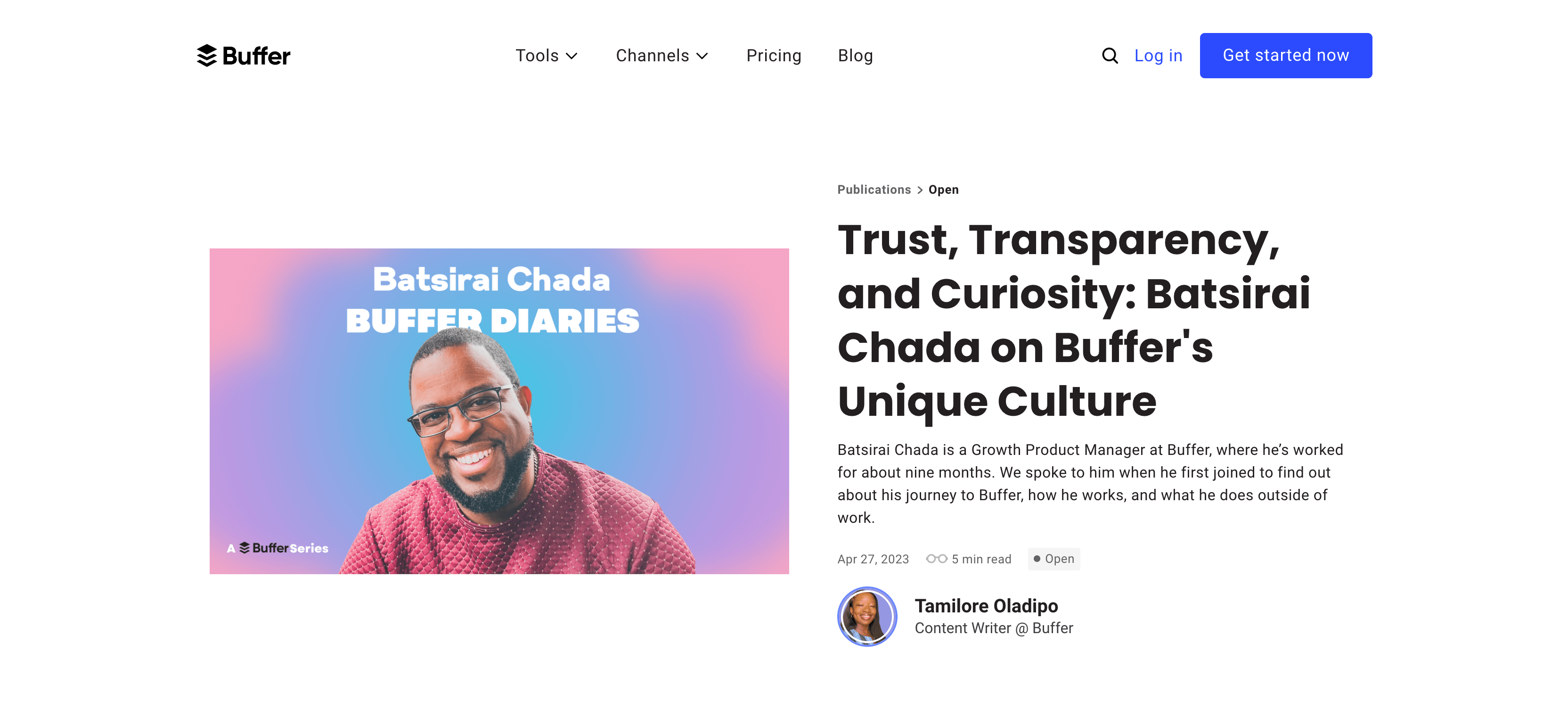Click the Get started now button

(1285, 55)
